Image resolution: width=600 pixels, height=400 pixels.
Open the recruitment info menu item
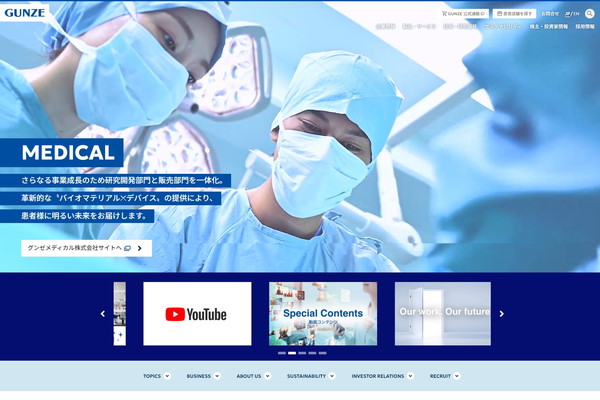(x=585, y=26)
